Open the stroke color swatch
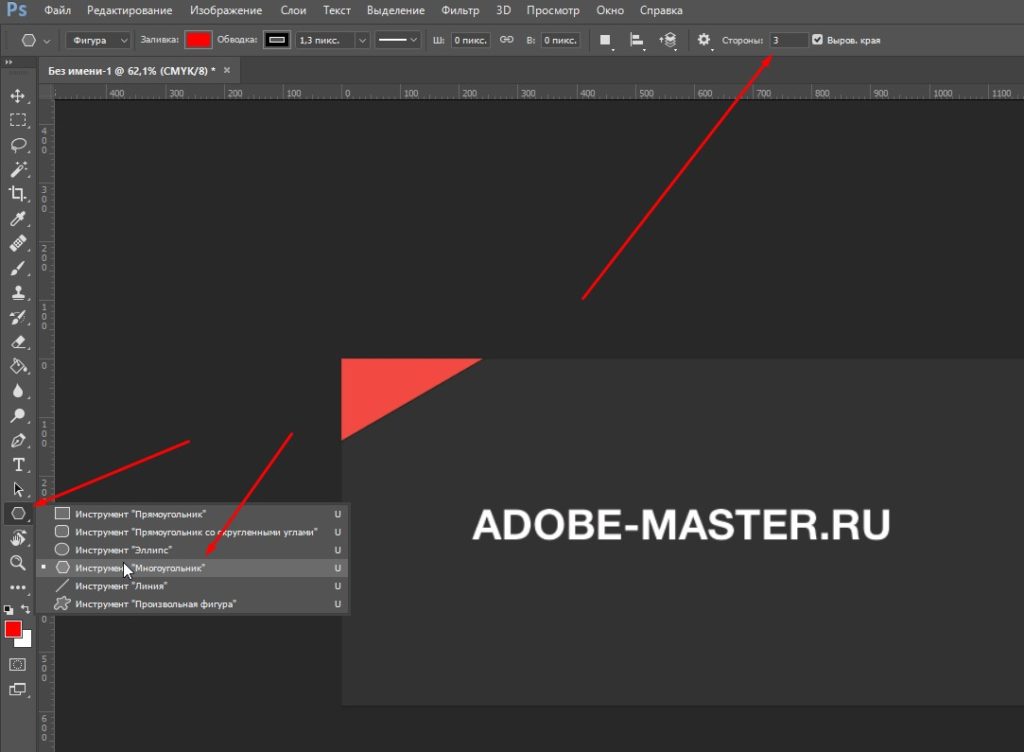This screenshot has height=752, width=1024. (x=277, y=40)
